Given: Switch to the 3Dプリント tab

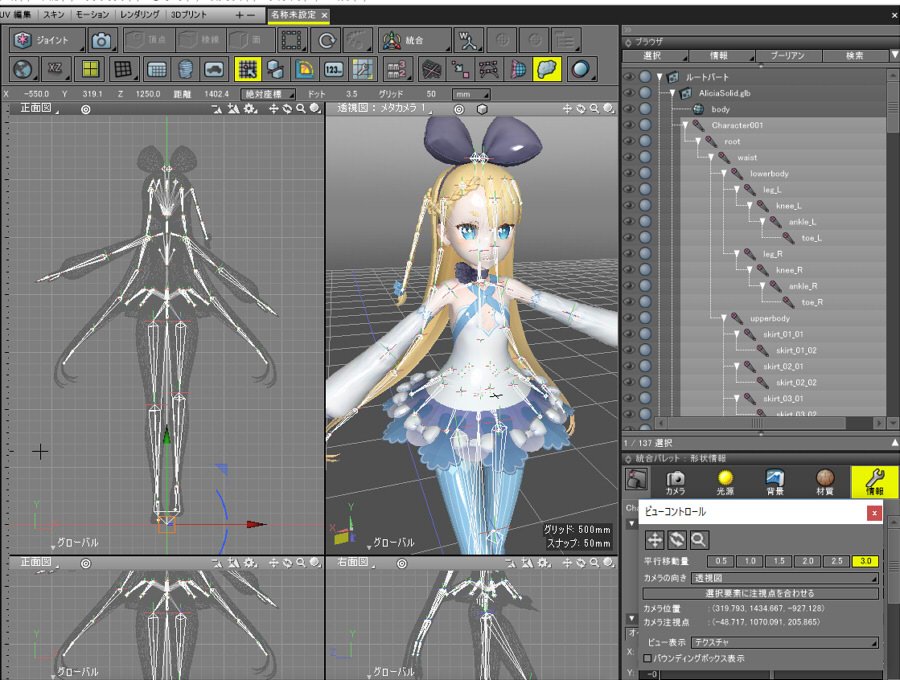Looking at the screenshot, I should [189, 14].
